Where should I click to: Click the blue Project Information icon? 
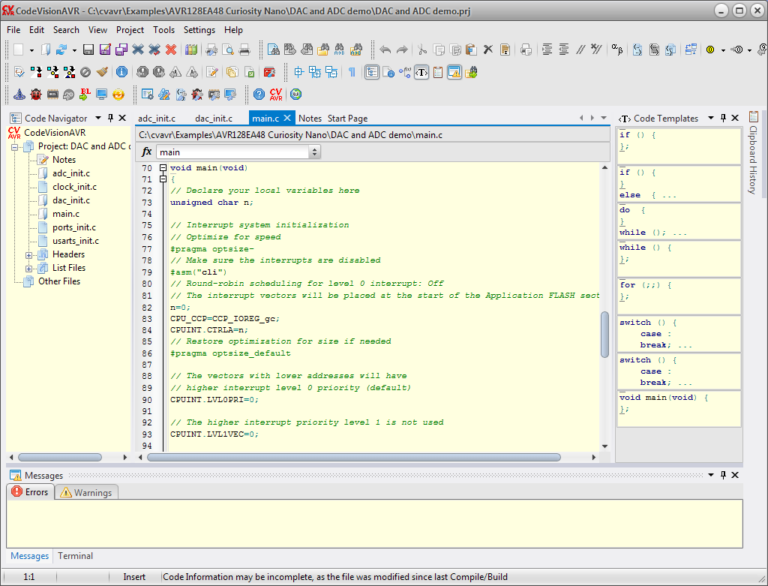[x=121, y=72]
